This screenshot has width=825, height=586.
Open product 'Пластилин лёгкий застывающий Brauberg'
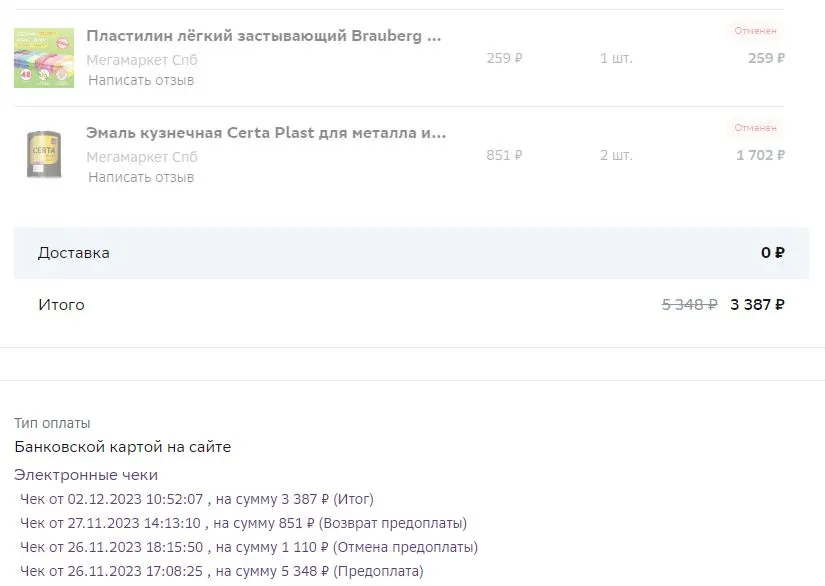(264, 36)
